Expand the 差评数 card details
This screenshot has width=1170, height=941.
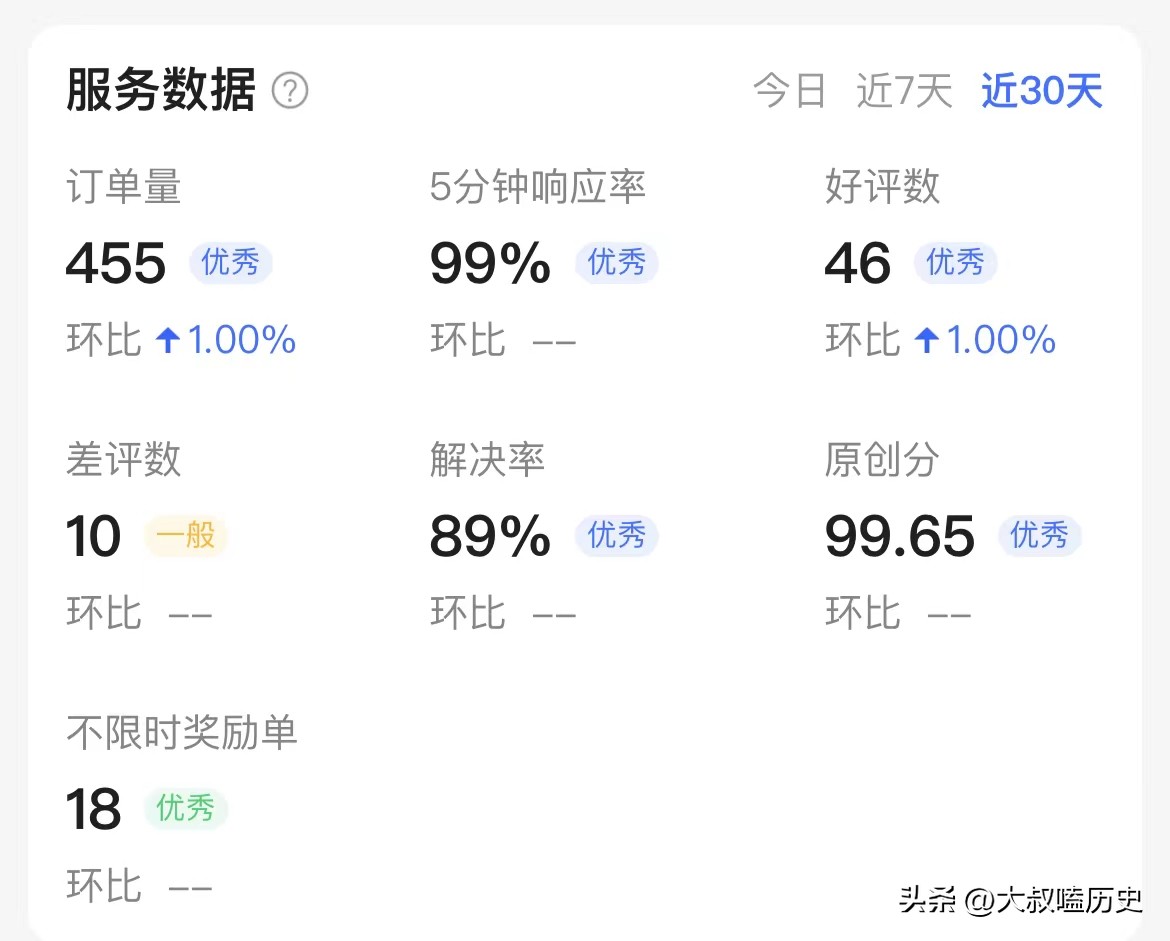tap(123, 460)
